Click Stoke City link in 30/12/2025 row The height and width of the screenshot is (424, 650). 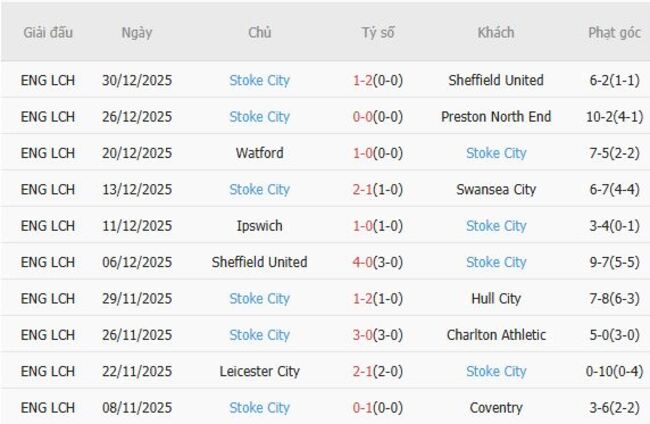(259, 80)
